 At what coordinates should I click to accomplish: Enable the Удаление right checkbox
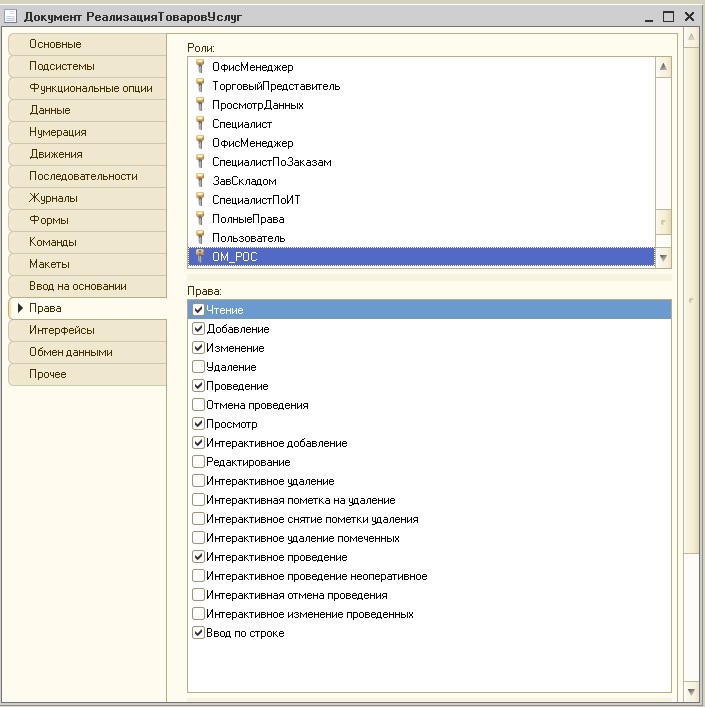click(198, 367)
